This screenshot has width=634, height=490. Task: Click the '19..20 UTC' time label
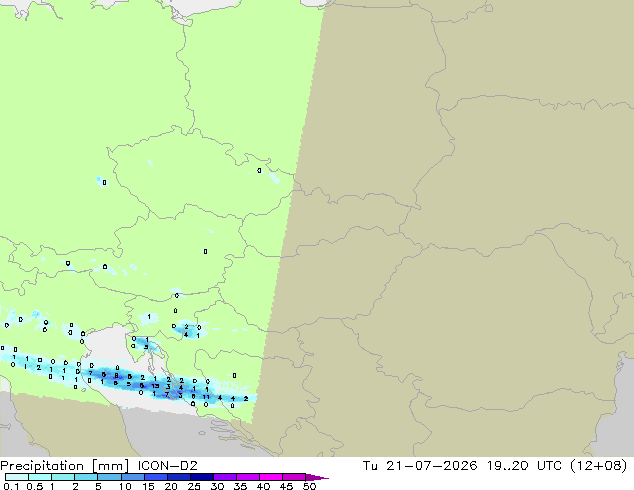(x=524, y=466)
